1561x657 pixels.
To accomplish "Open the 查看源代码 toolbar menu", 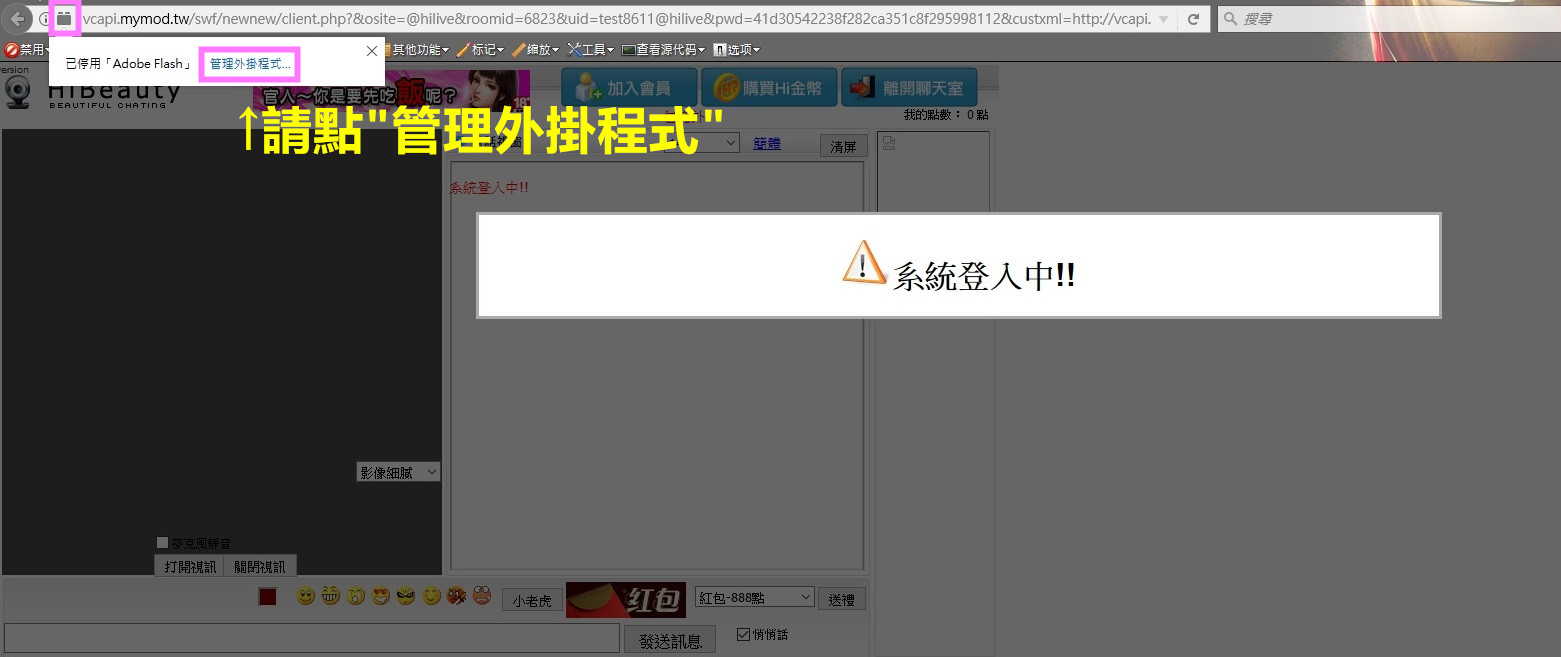I will click(663, 49).
